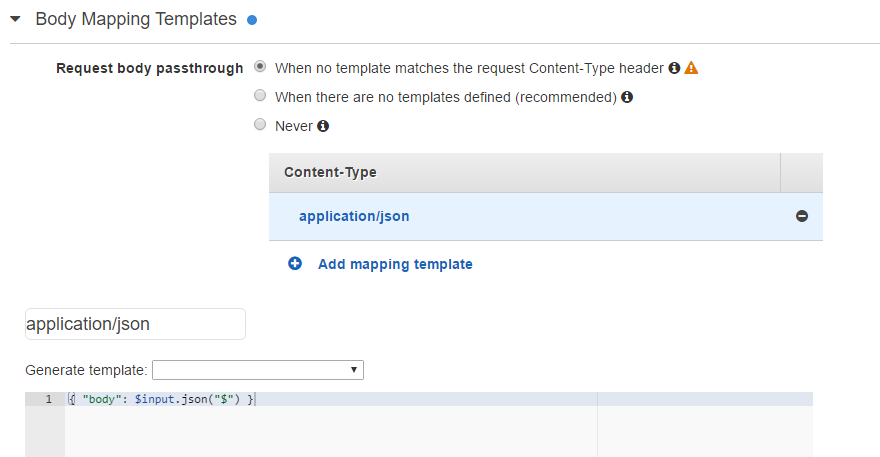This screenshot has height=457, width=880.
Task: Click empty editor area below line 1
Action: [330, 431]
